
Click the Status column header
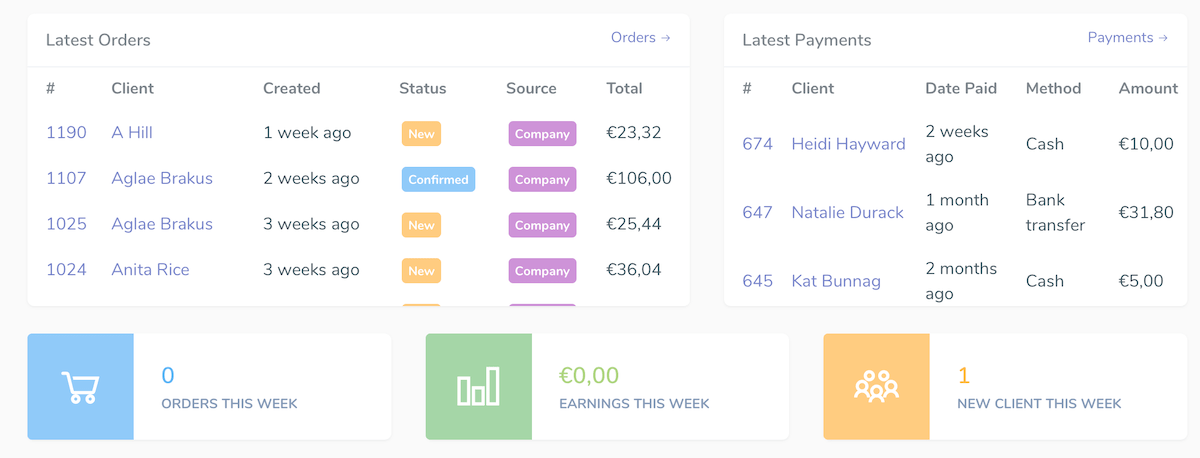click(x=422, y=88)
